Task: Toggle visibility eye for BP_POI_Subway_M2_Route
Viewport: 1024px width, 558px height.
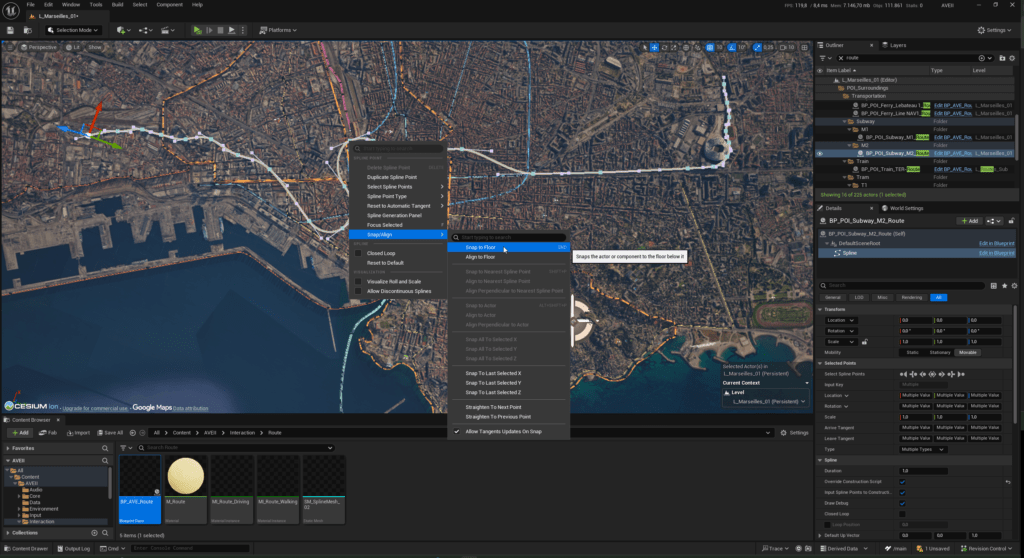Action: click(821, 153)
